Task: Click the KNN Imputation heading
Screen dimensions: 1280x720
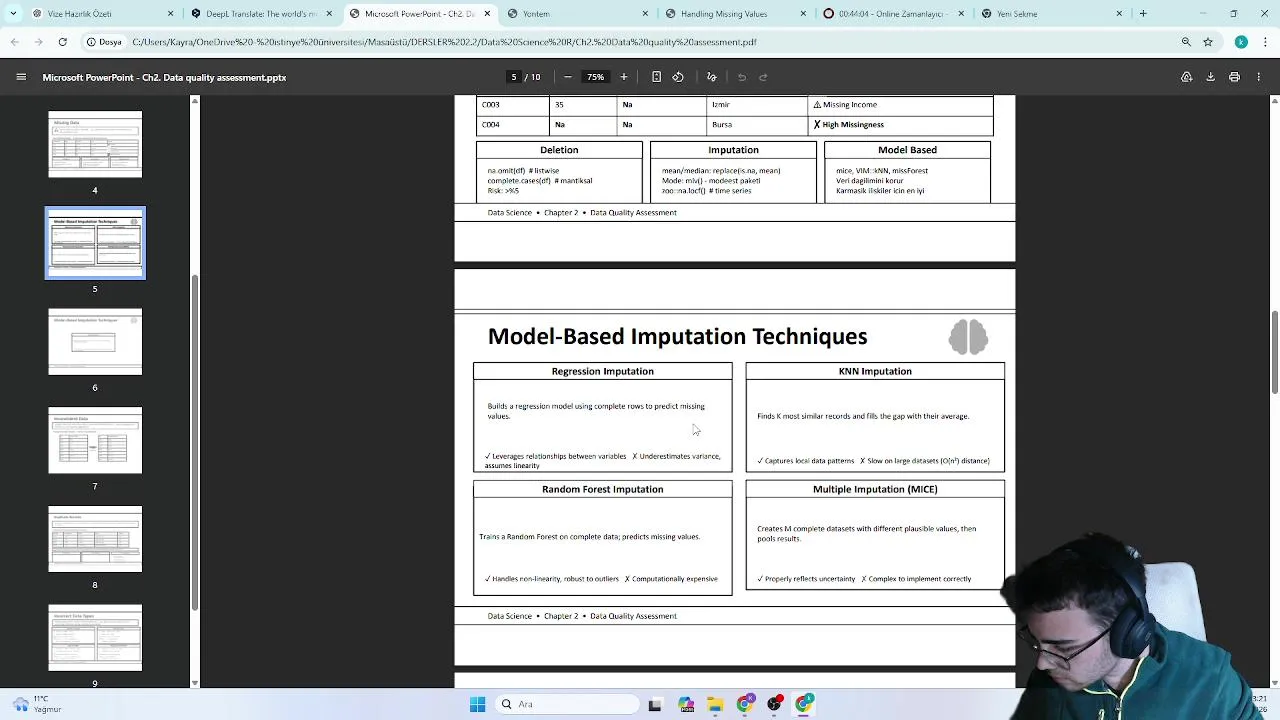Action: coord(875,371)
